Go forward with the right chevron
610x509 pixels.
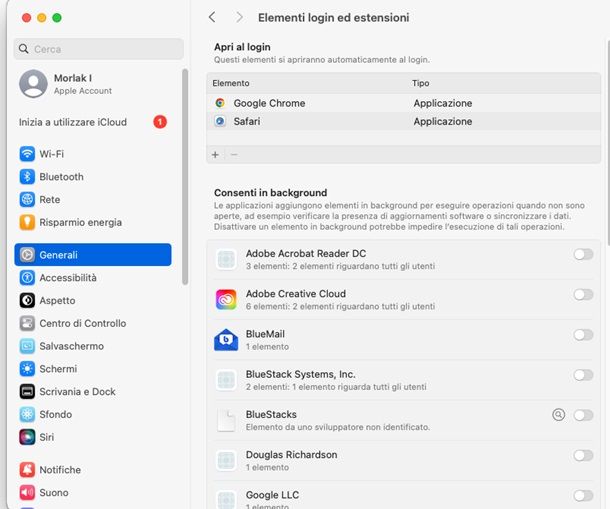pyautogui.click(x=240, y=17)
